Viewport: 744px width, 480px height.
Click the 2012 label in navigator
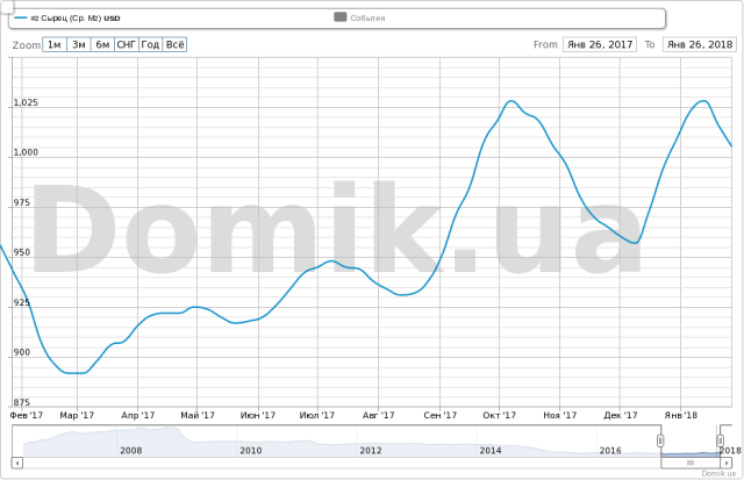point(371,450)
